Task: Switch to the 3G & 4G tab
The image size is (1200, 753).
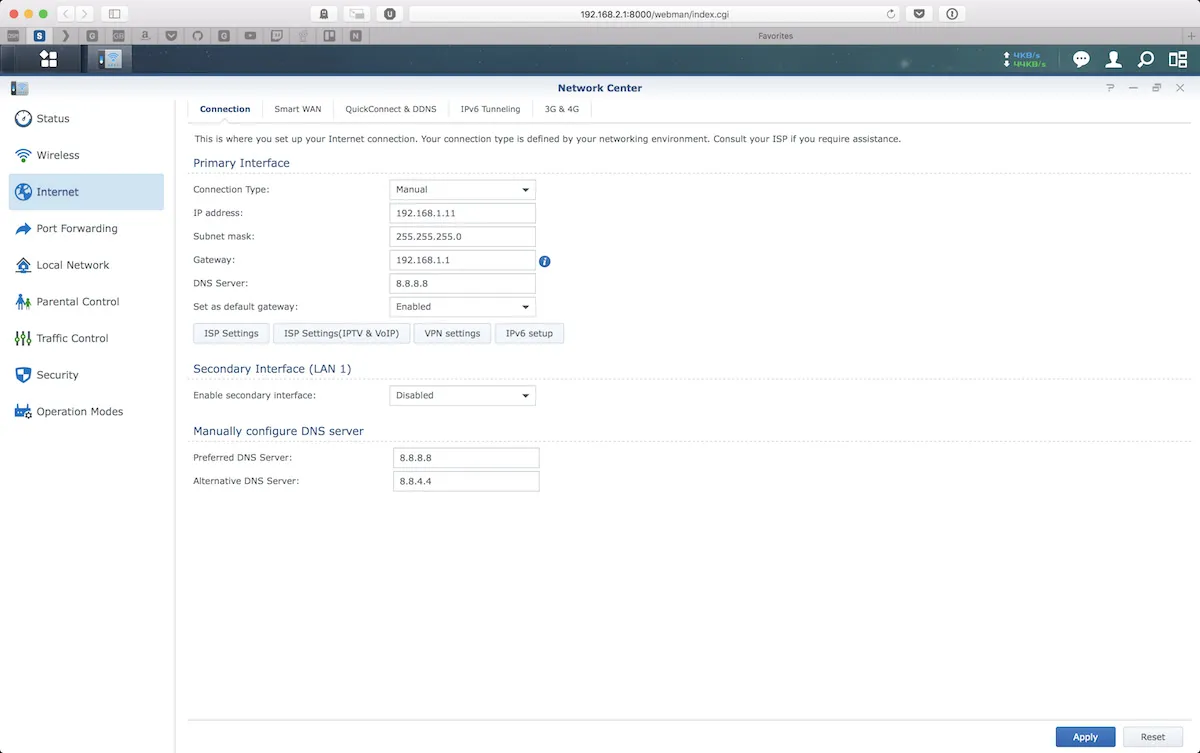Action: 562,109
